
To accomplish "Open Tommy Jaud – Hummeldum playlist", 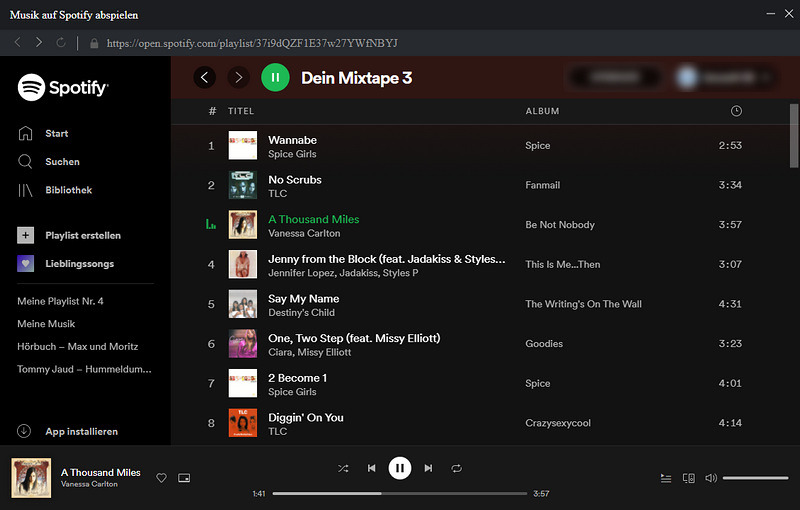I will click(84, 369).
